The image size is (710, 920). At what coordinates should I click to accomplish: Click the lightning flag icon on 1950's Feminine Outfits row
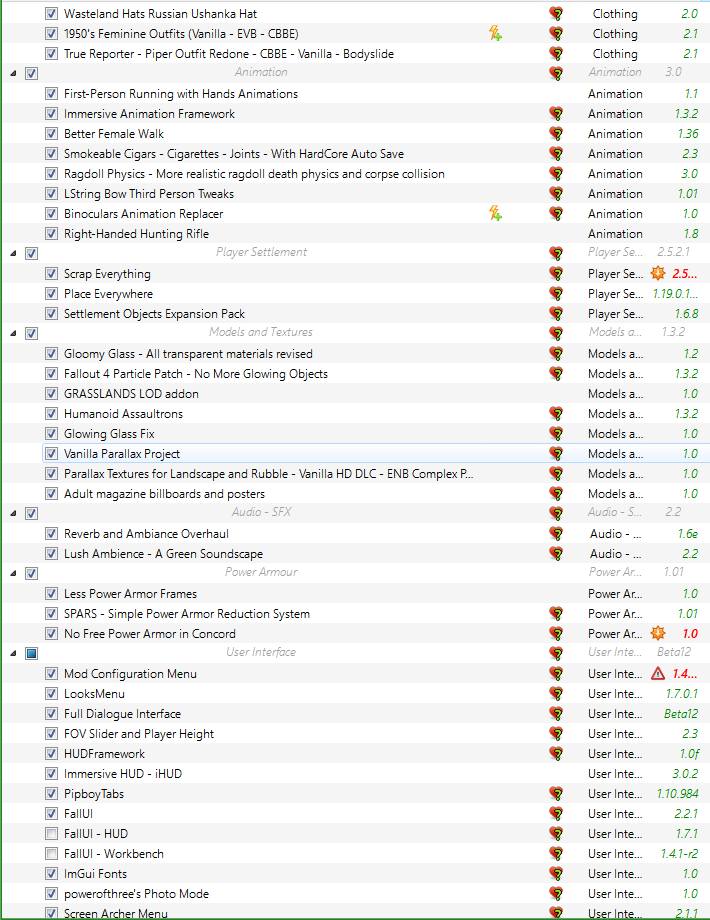pyautogui.click(x=495, y=33)
